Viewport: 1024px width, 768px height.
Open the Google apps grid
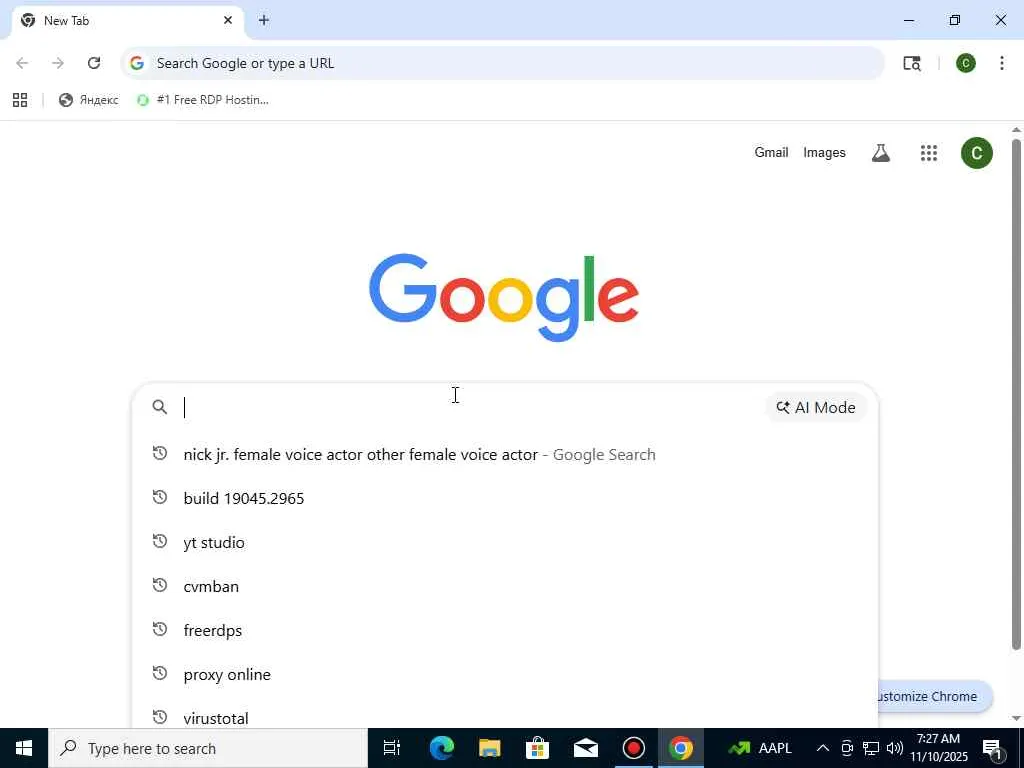click(x=929, y=153)
